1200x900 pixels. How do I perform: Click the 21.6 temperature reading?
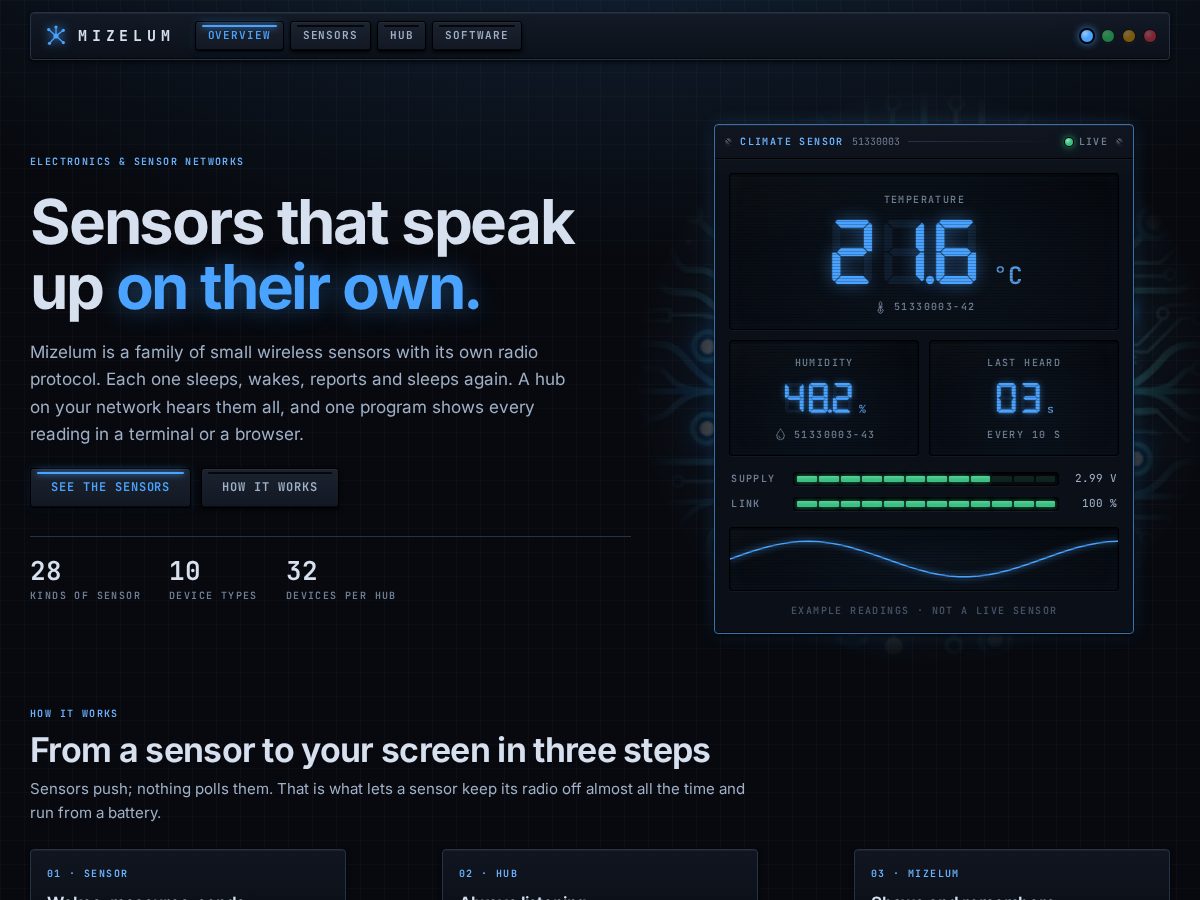pos(904,252)
